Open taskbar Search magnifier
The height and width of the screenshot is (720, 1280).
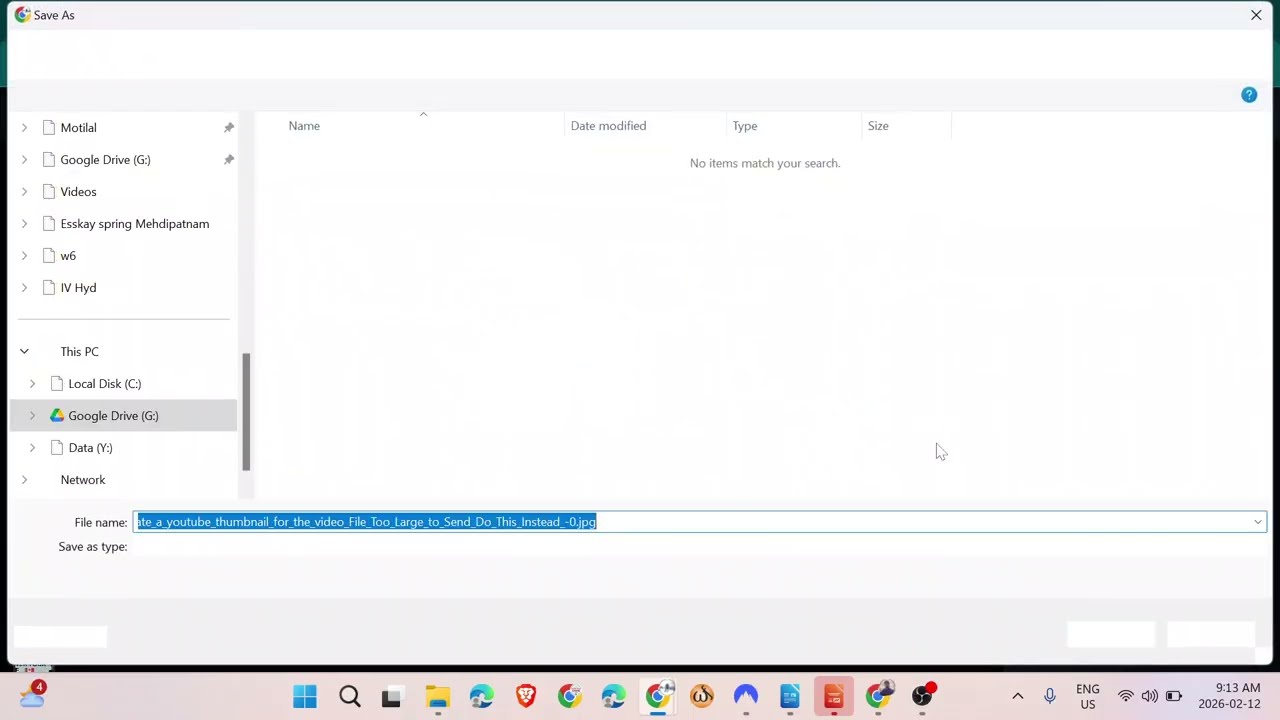(x=349, y=696)
